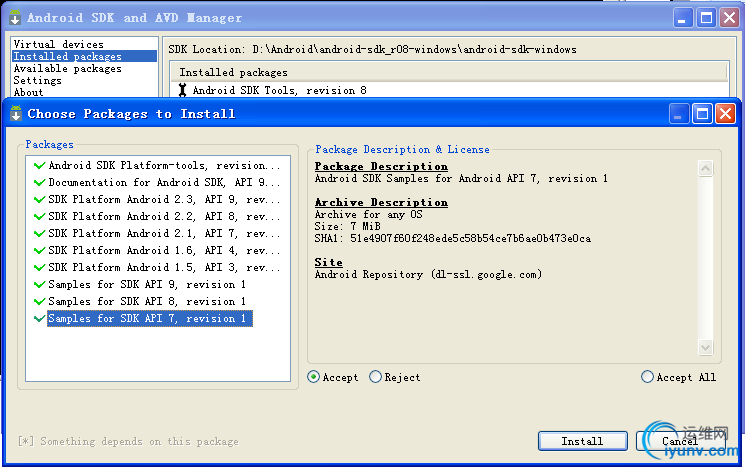Click Android SDK Tools, revision 8 entry
745x467 pixels.
279,90
